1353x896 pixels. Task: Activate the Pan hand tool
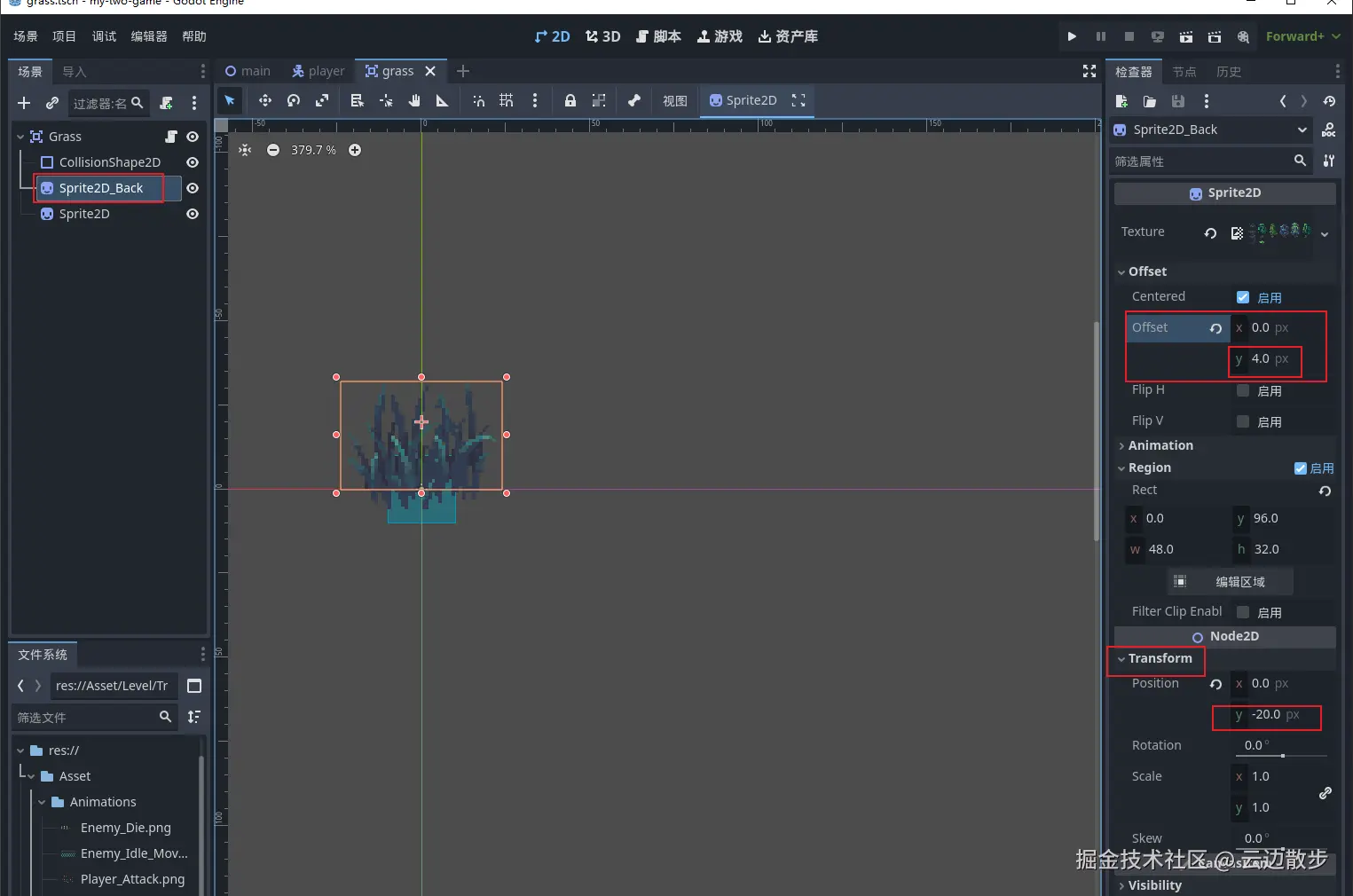(414, 100)
